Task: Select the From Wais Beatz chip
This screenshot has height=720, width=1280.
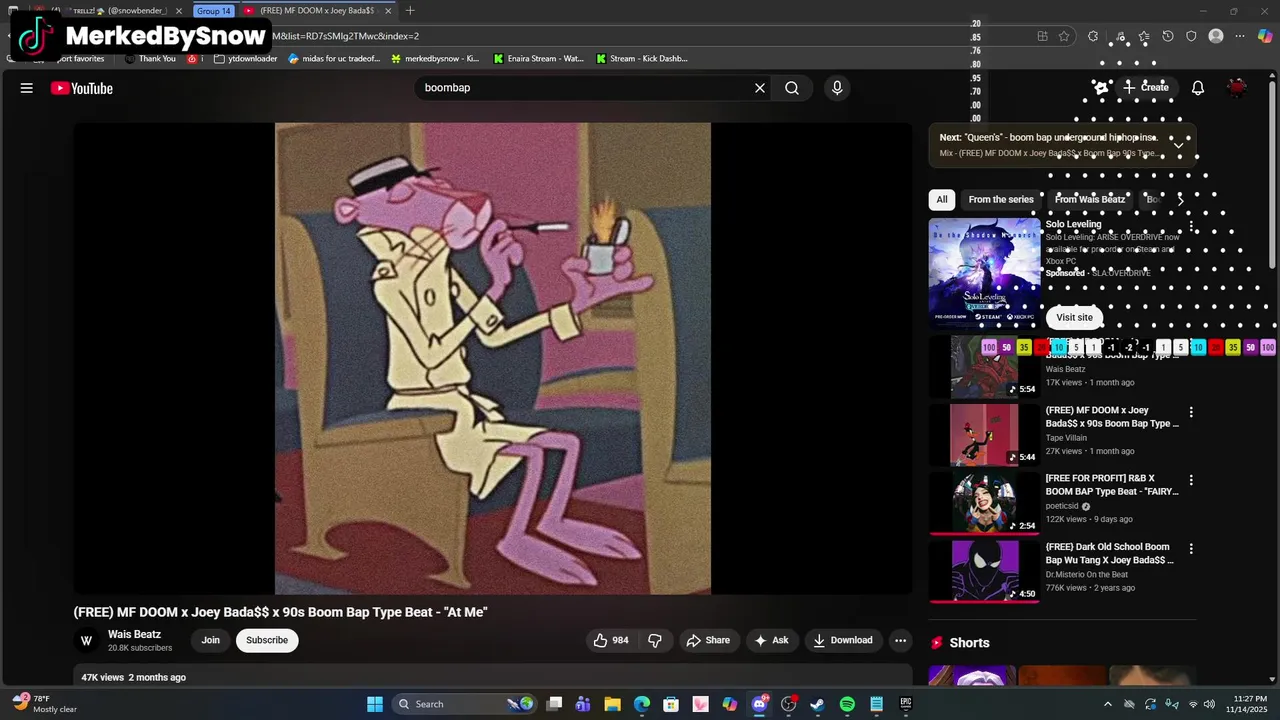Action: pos(1090,199)
